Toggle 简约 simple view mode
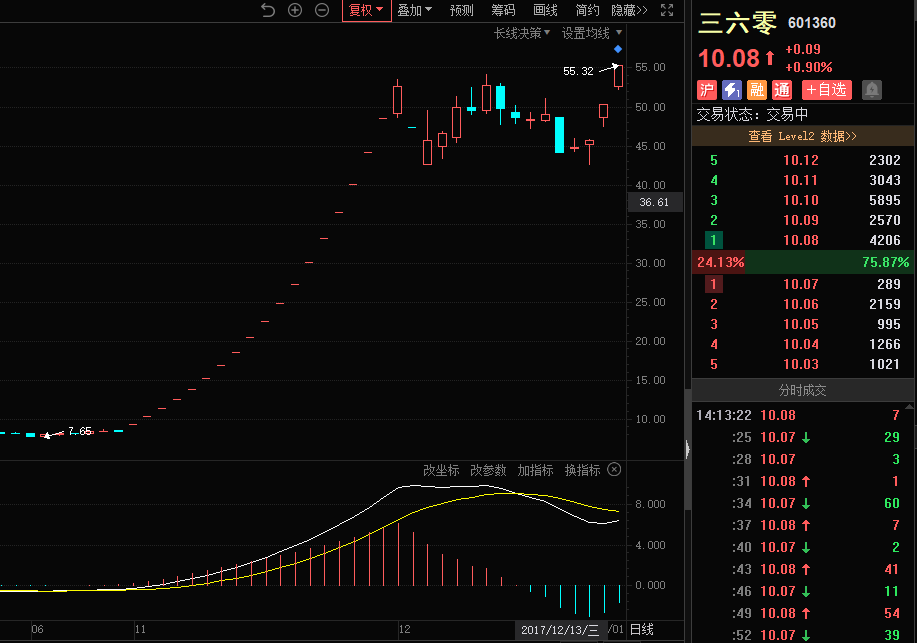 (588, 10)
